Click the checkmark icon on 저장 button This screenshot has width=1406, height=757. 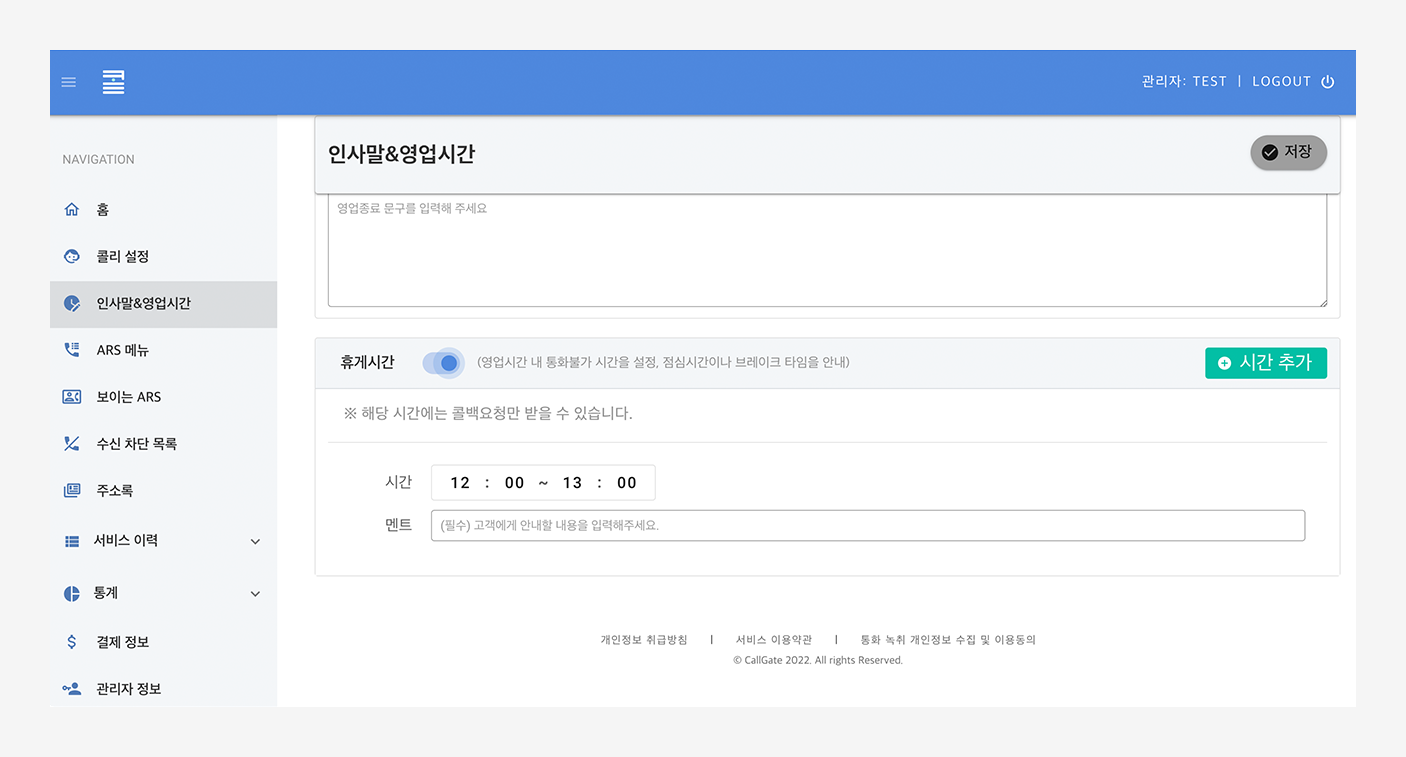click(1270, 152)
